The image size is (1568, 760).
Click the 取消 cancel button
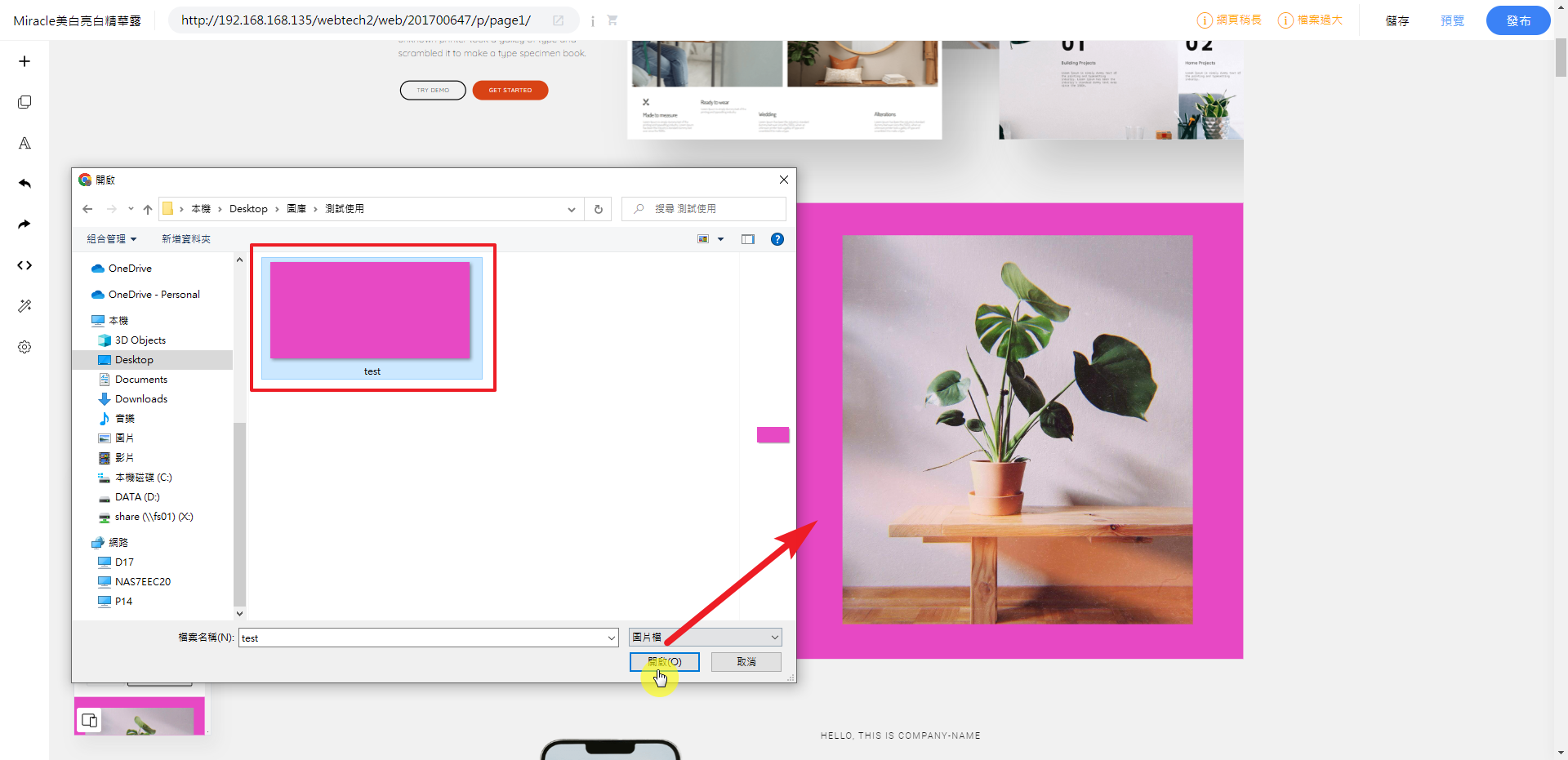pyautogui.click(x=746, y=662)
